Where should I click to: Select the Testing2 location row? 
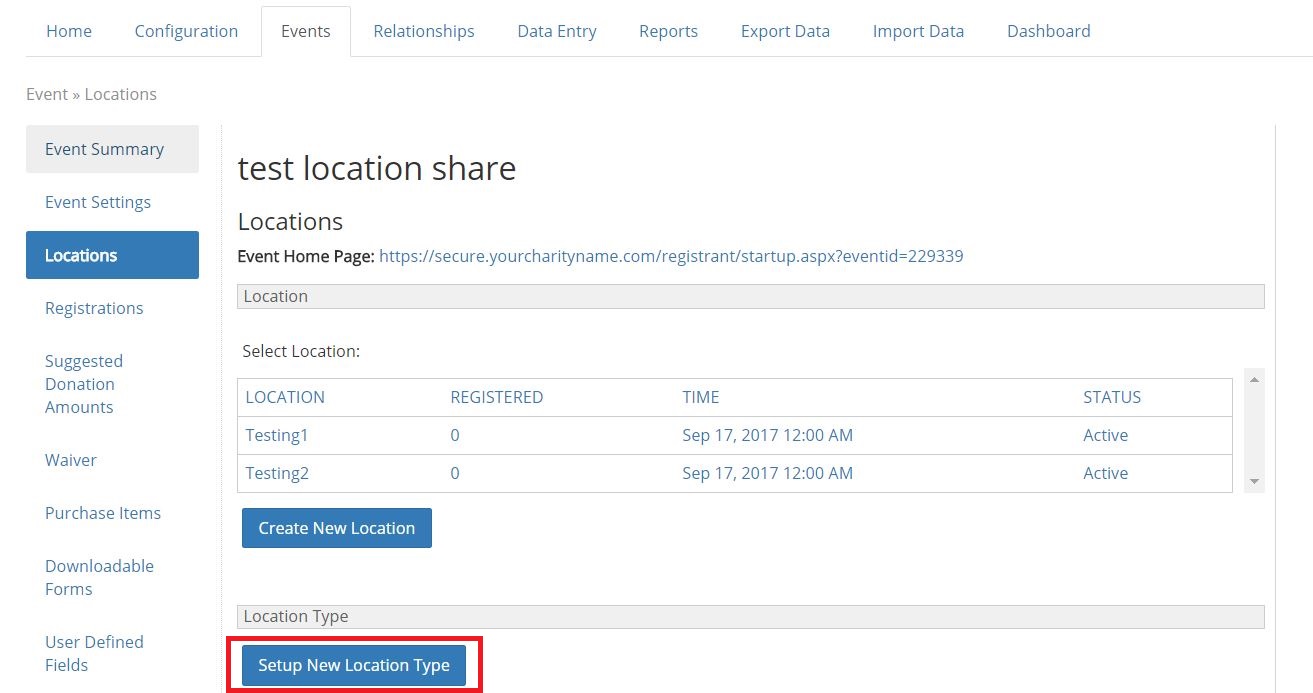pos(735,474)
